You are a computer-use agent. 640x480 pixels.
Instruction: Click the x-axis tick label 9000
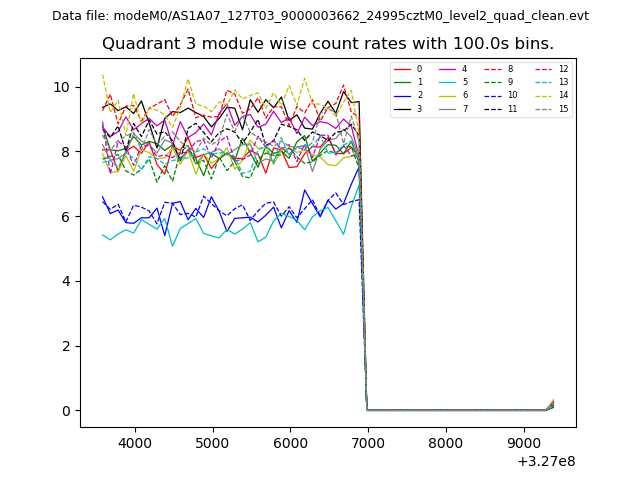[x=523, y=441]
